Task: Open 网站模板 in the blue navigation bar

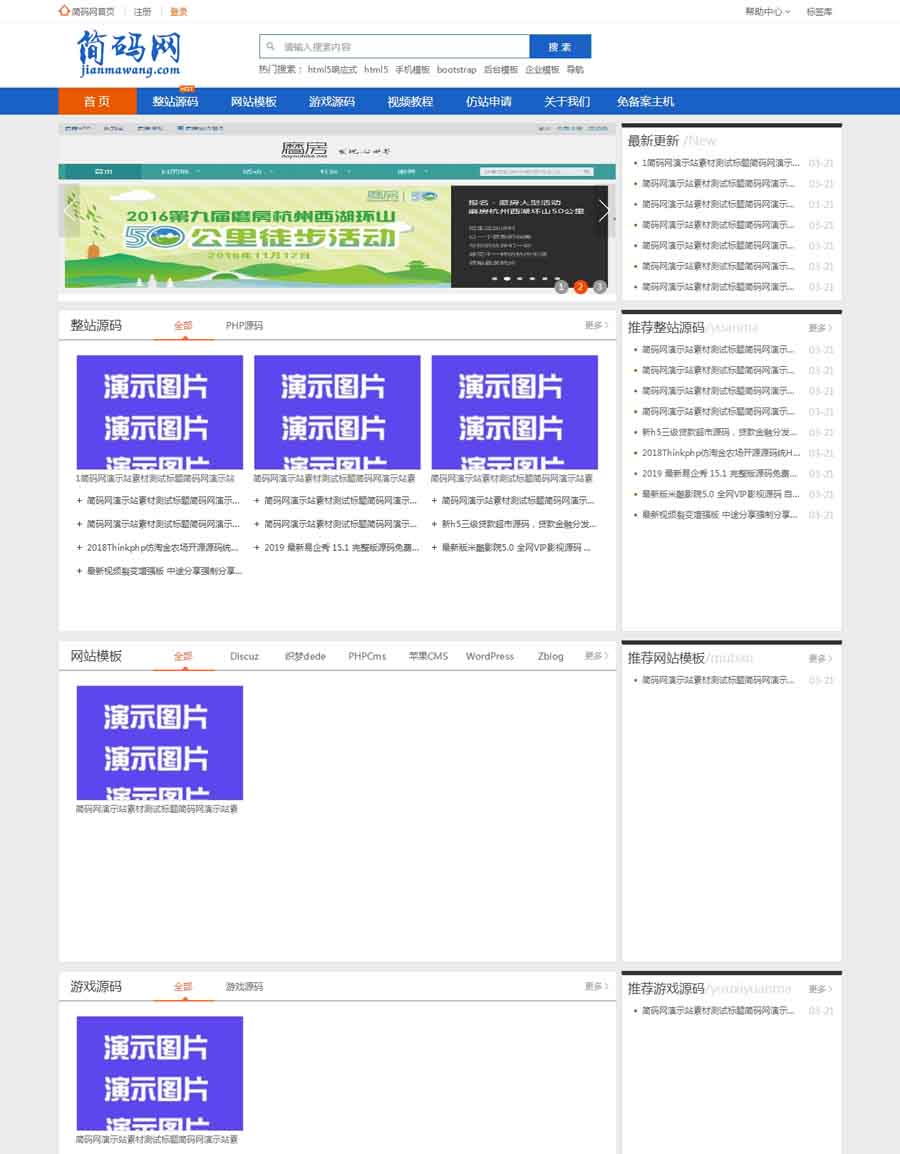Action: coord(253,101)
